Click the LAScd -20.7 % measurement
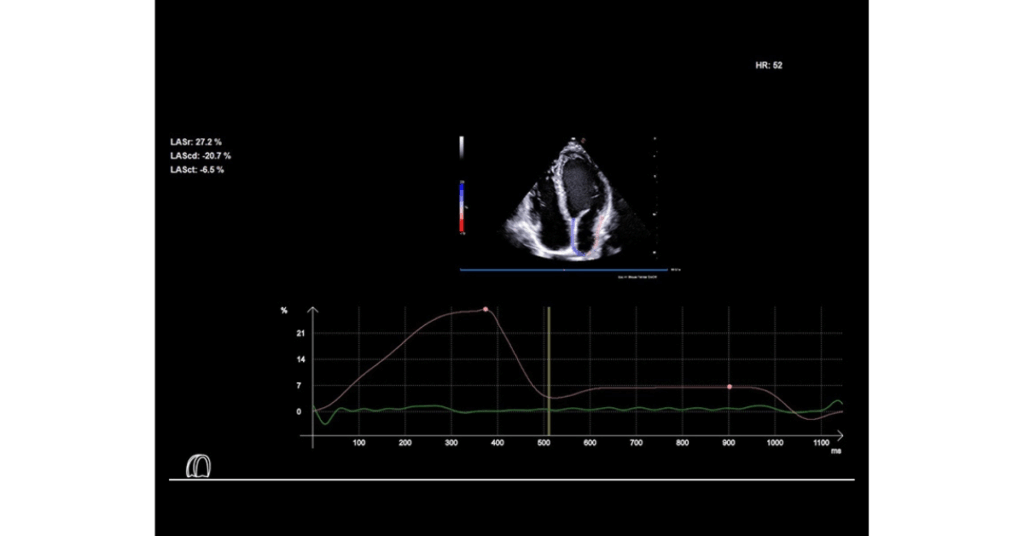This screenshot has width=1024, height=536. 200,156
